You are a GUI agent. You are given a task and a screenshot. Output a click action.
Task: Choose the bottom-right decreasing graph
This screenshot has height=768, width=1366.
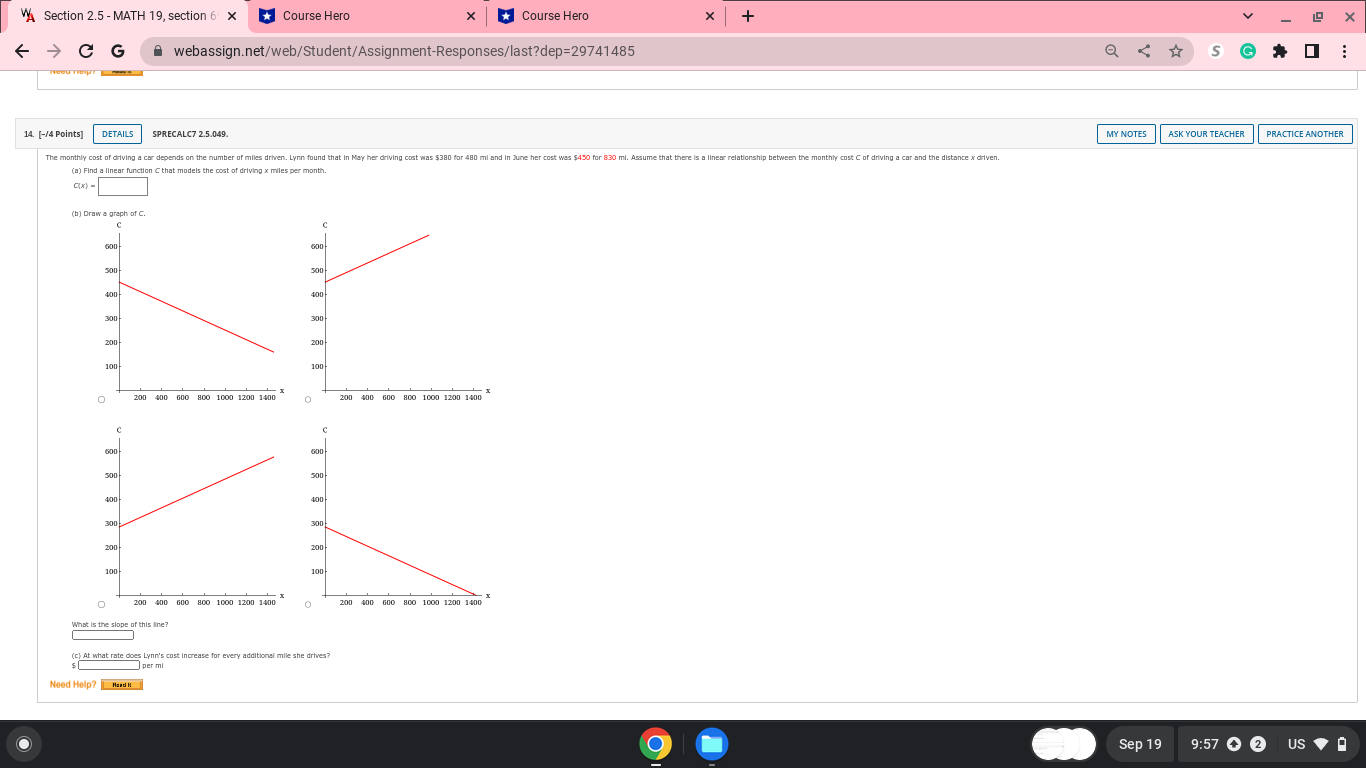click(307, 603)
